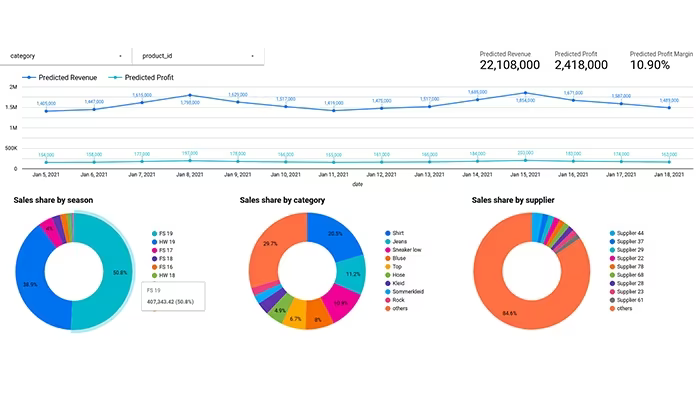Select HW 19 in season legend
Screen dimensions: 700x400
click(163, 242)
